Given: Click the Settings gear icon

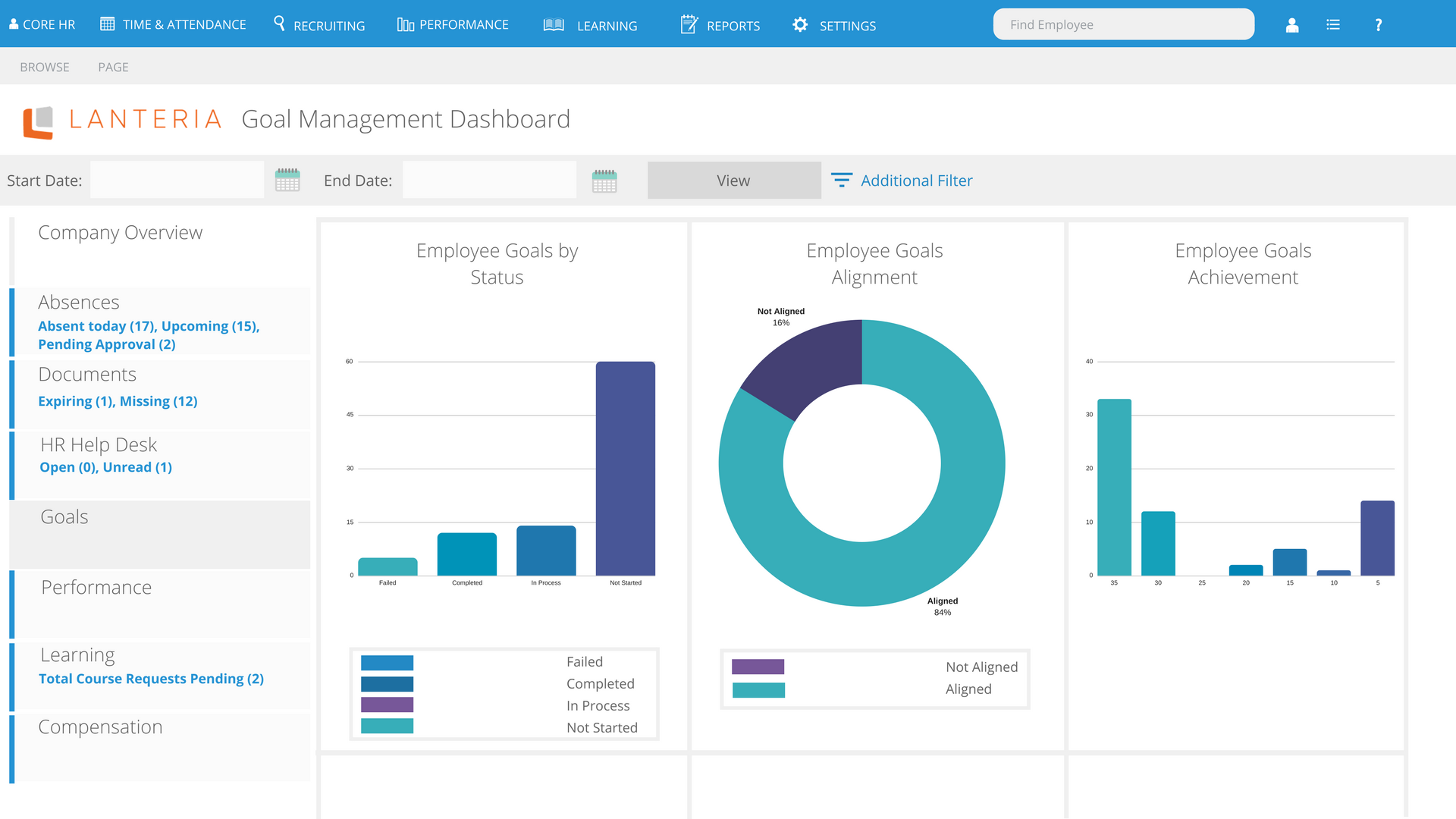Looking at the screenshot, I should (x=800, y=24).
